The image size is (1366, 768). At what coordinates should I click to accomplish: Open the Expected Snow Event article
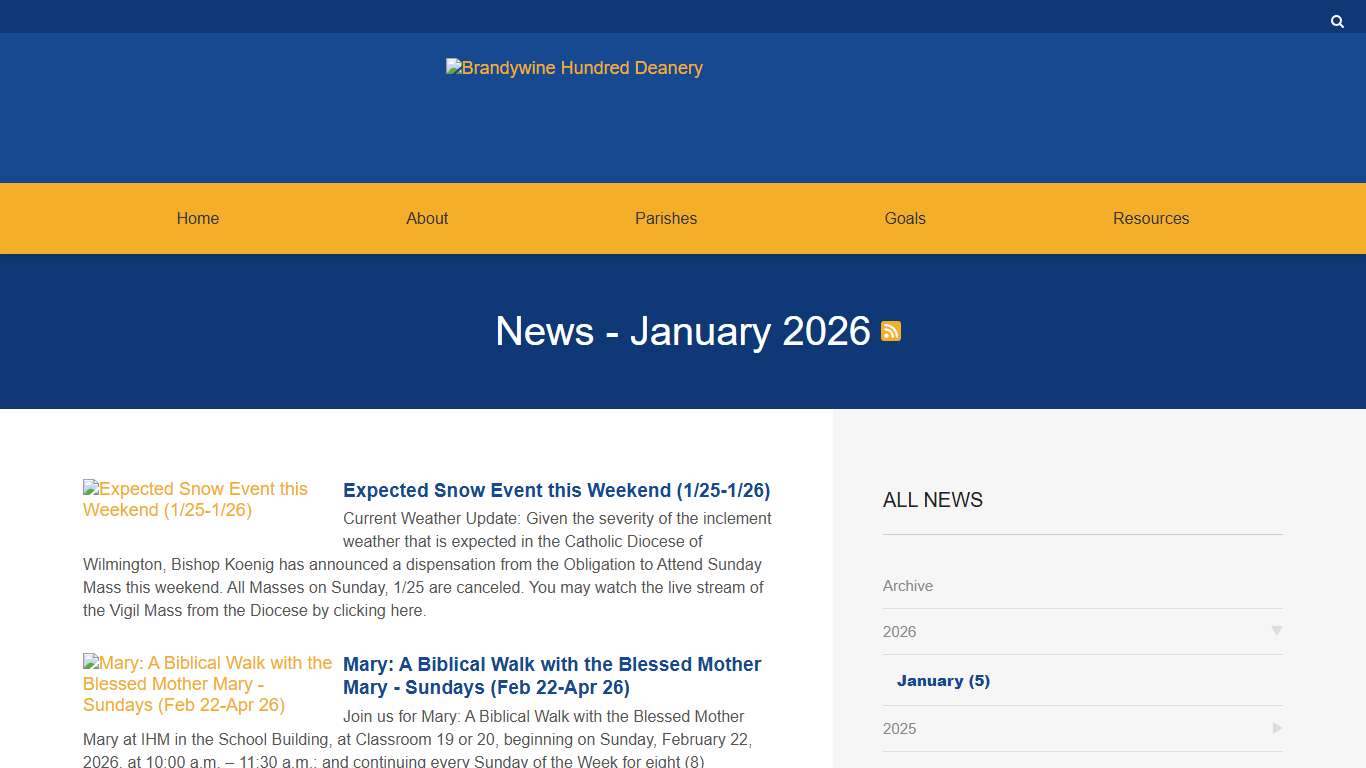(557, 490)
